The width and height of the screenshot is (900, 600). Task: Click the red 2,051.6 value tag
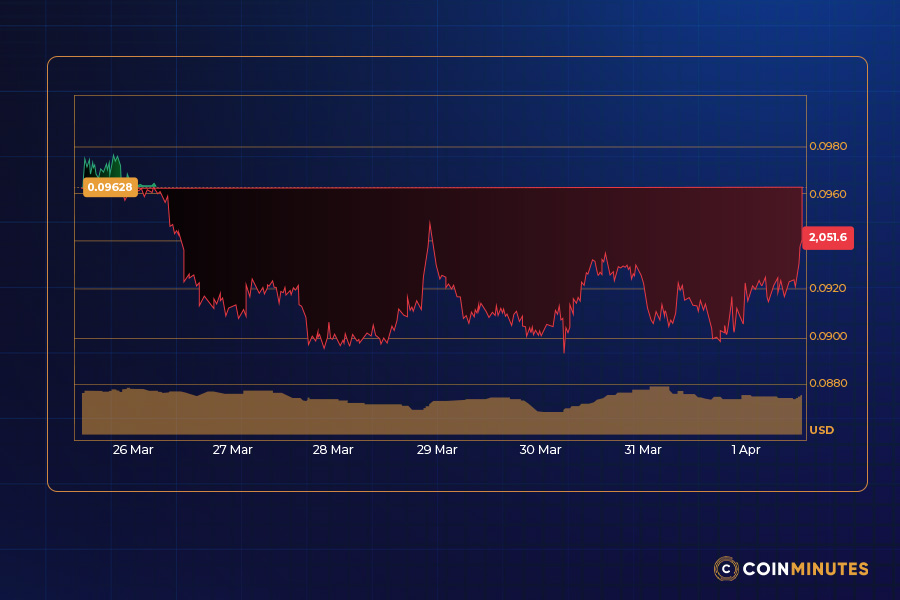pyautogui.click(x=828, y=237)
